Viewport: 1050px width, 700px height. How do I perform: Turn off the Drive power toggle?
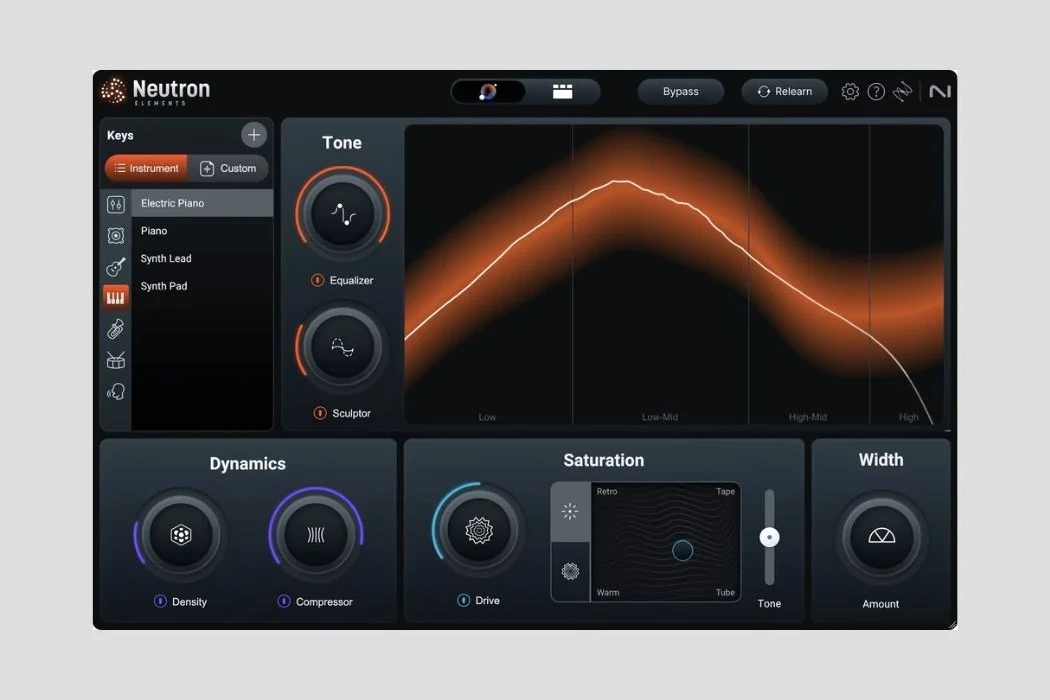click(464, 601)
